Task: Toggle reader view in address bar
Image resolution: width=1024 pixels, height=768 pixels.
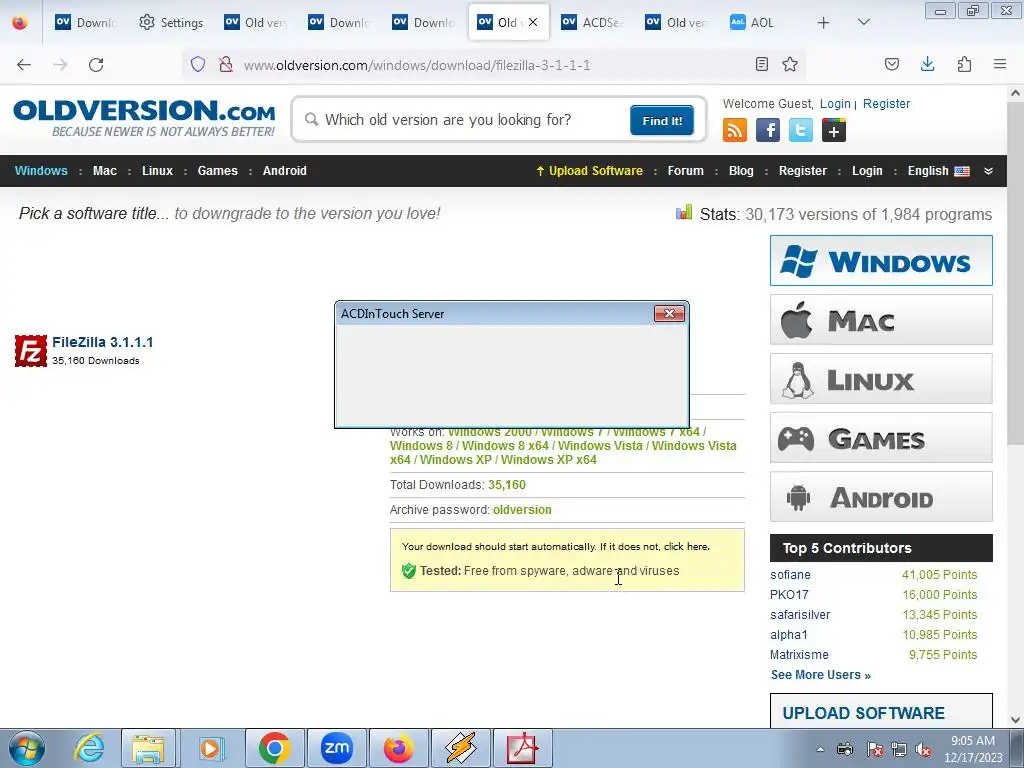Action: 761,64
